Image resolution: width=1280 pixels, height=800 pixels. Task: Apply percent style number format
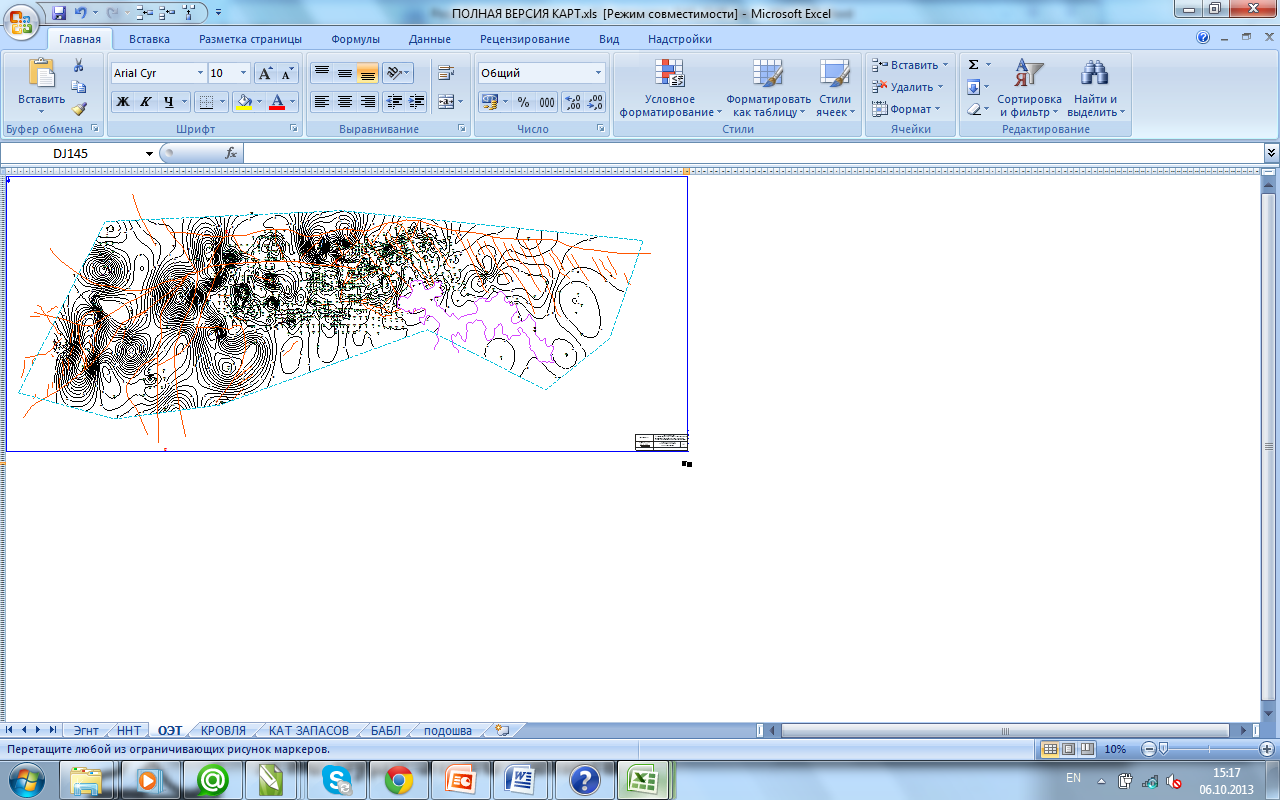click(x=523, y=102)
